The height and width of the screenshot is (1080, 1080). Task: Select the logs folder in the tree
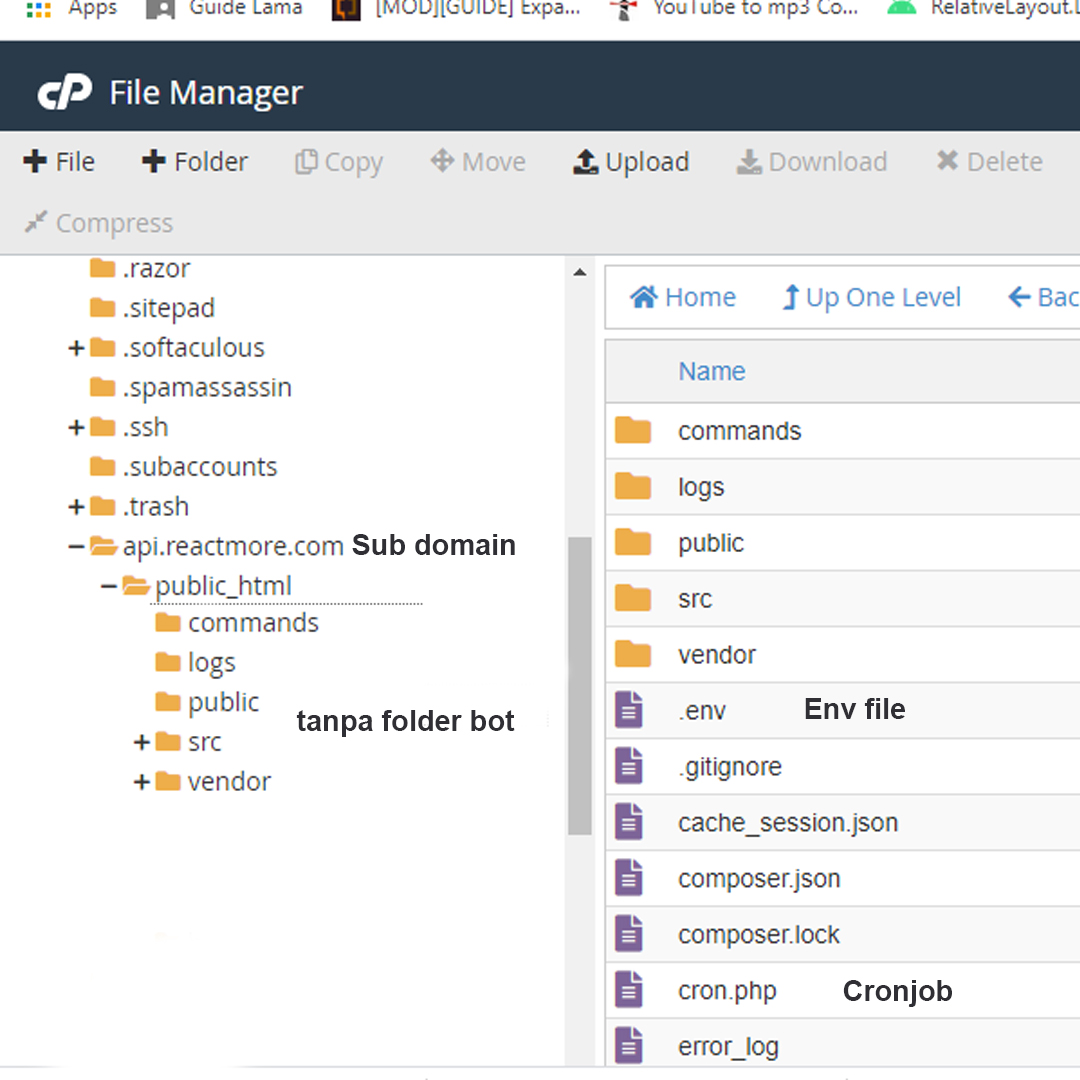(211, 663)
